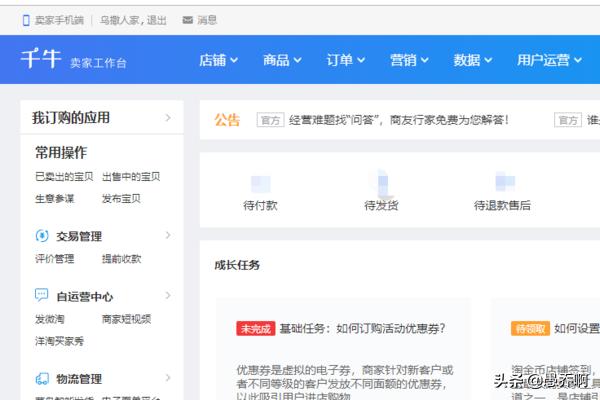The width and height of the screenshot is (600, 400).
Task: Open 商家短视频 link
Action: tap(126, 319)
